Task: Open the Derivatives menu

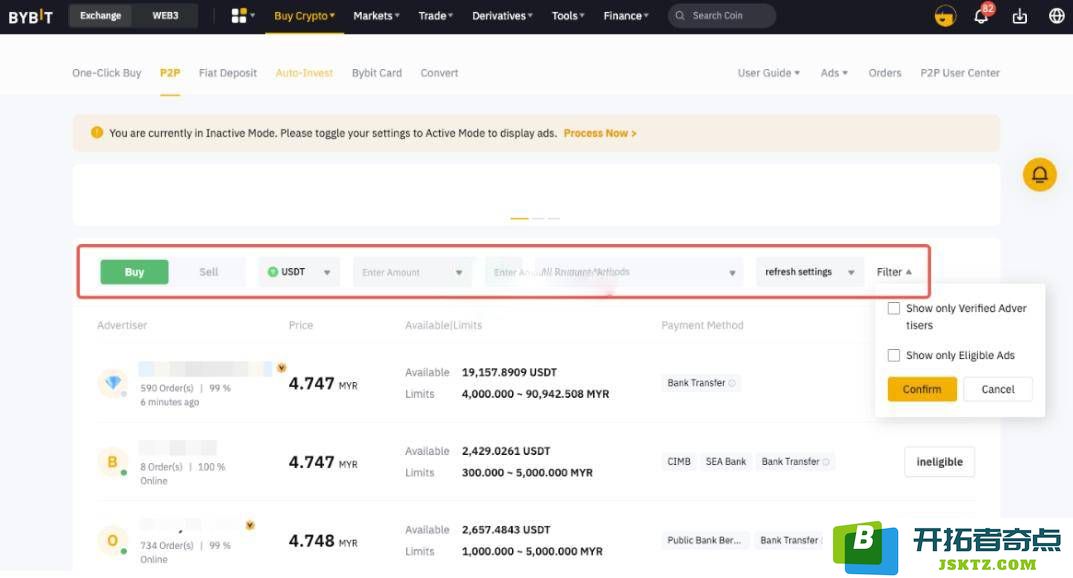Action: tap(502, 16)
